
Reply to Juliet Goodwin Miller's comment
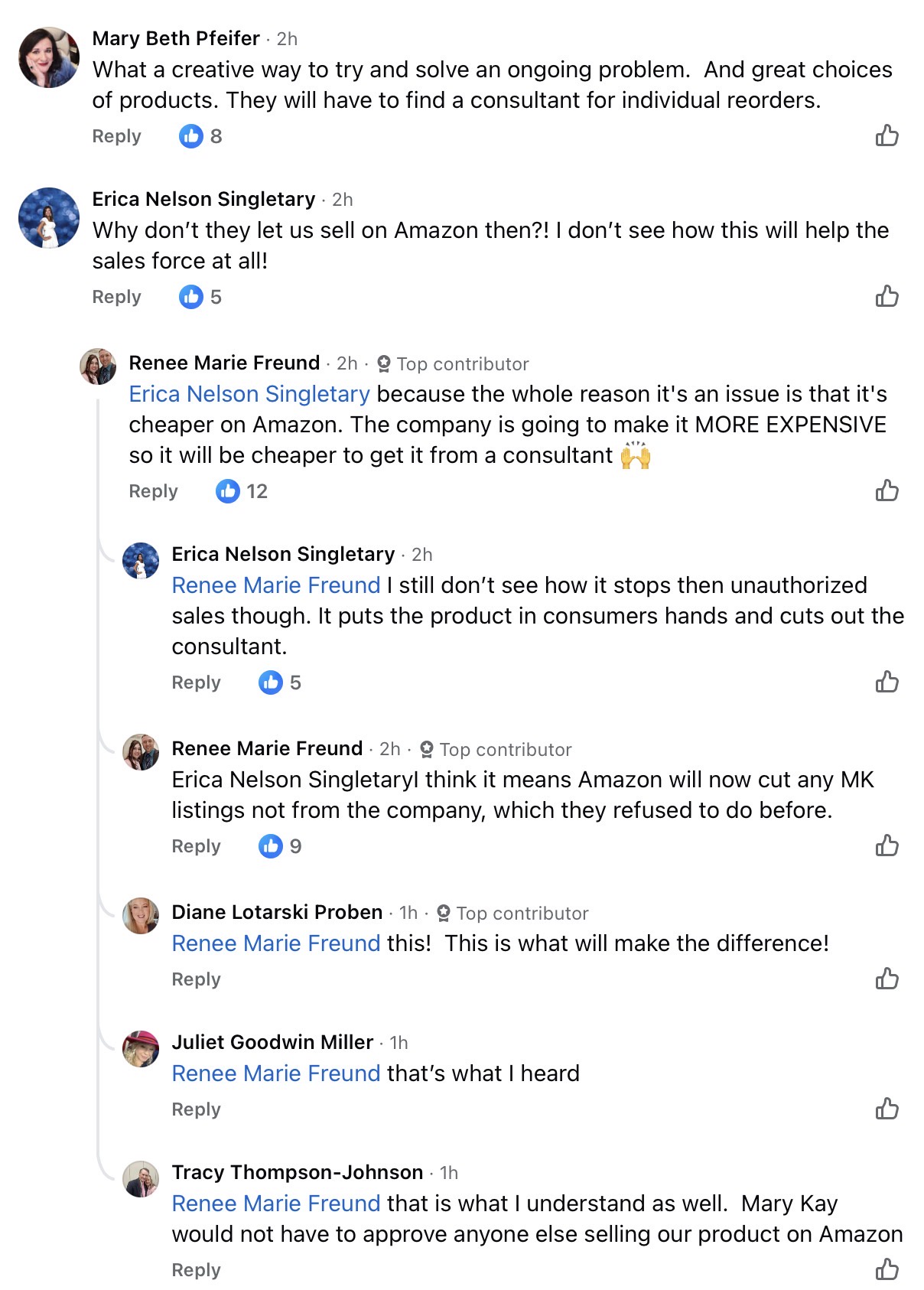point(196,1109)
